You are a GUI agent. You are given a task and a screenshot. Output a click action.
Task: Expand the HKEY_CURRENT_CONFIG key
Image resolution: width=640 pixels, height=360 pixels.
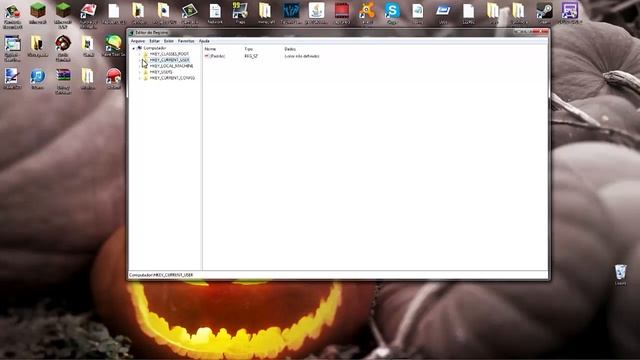(140, 78)
